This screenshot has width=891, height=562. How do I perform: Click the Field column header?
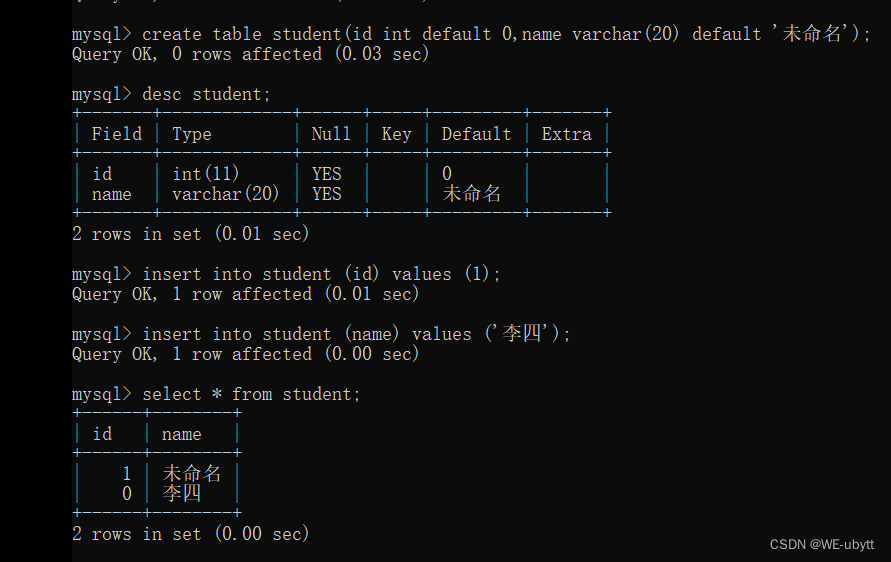pyautogui.click(x=116, y=134)
